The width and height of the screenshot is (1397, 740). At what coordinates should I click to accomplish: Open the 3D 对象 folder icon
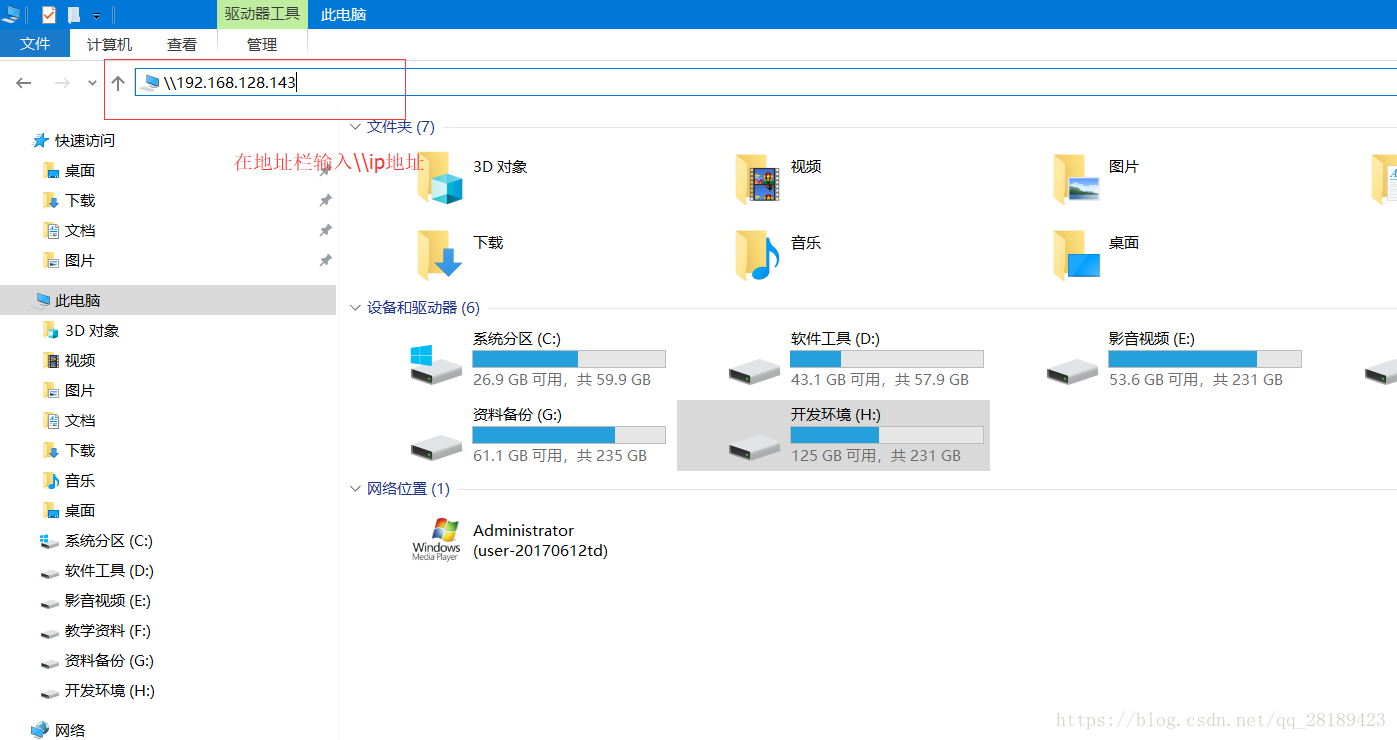pos(440,180)
